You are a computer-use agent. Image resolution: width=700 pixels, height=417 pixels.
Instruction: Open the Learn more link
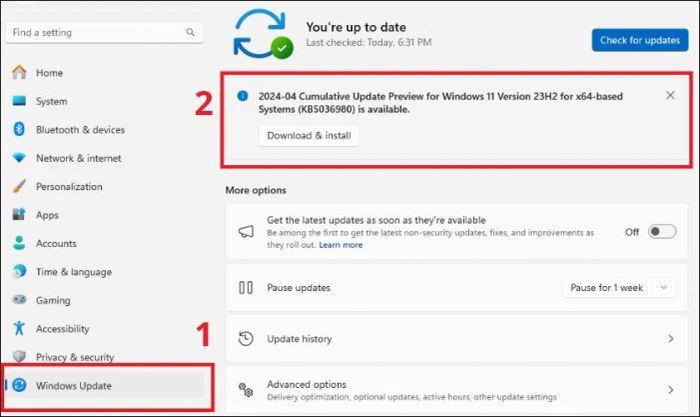coord(341,245)
